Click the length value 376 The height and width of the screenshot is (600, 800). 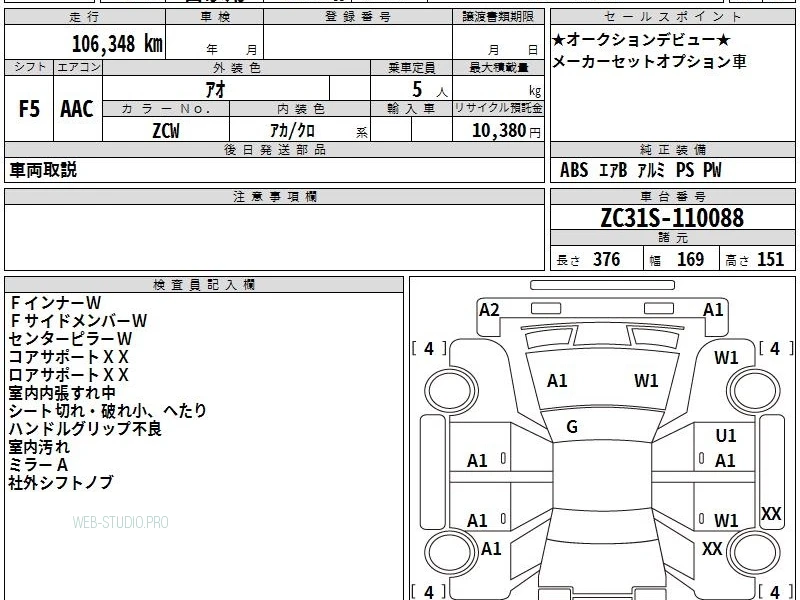(607, 259)
